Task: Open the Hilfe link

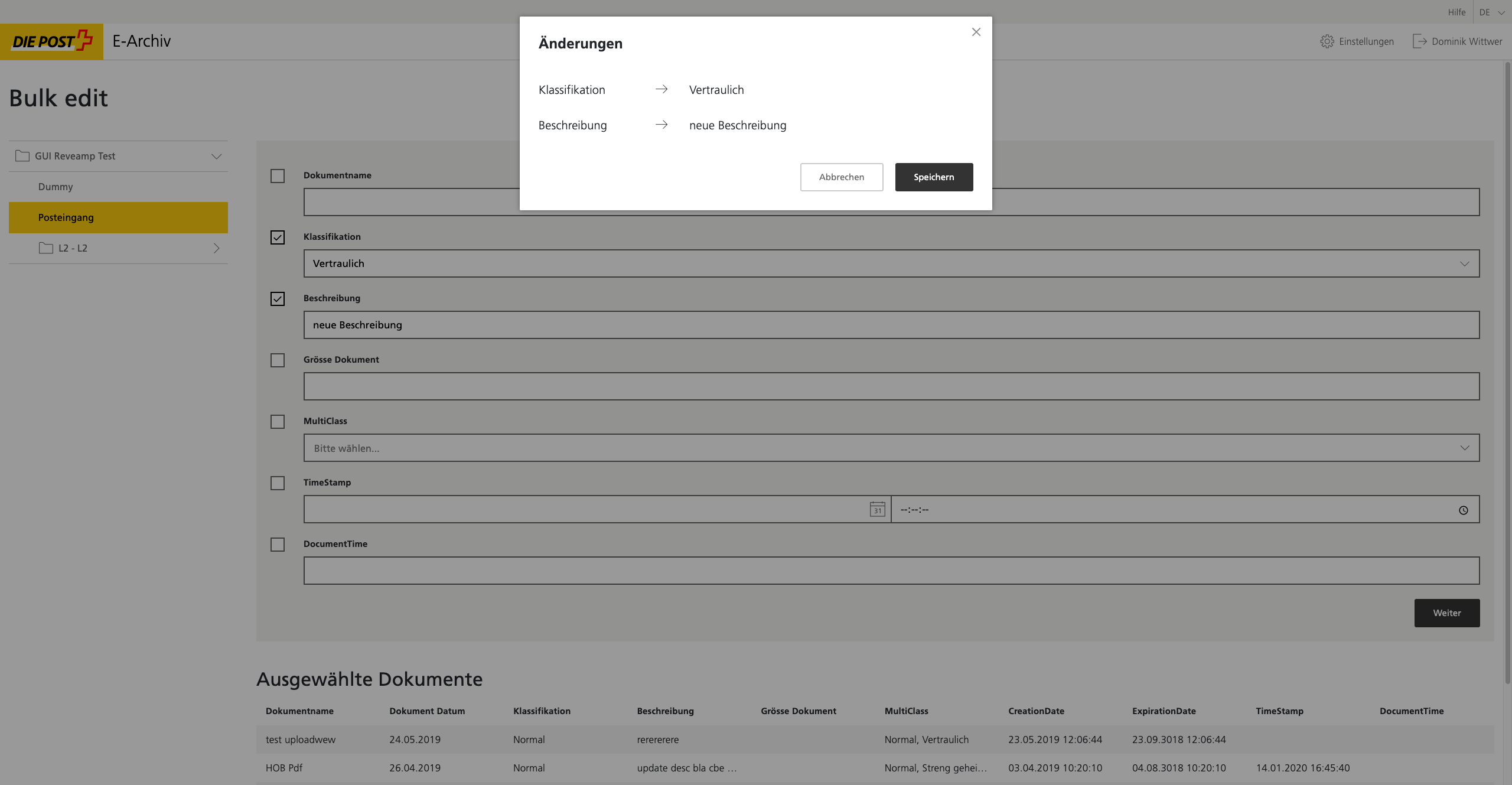Action: [x=1456, y=12]
